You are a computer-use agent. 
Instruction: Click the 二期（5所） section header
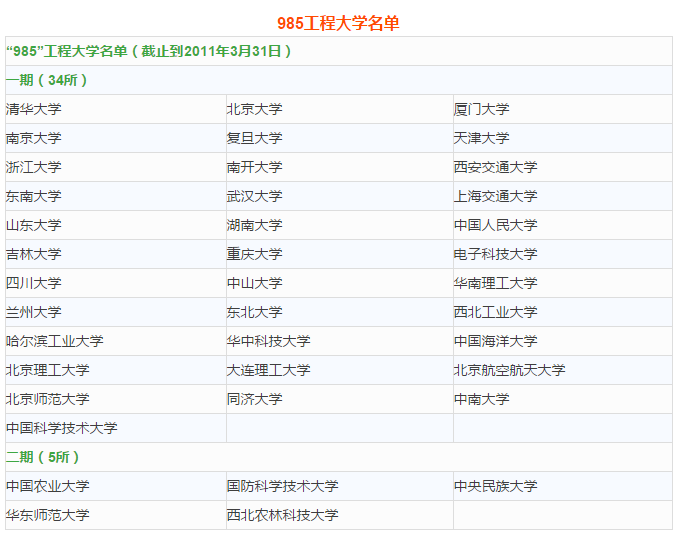click(x=339, y=457)
